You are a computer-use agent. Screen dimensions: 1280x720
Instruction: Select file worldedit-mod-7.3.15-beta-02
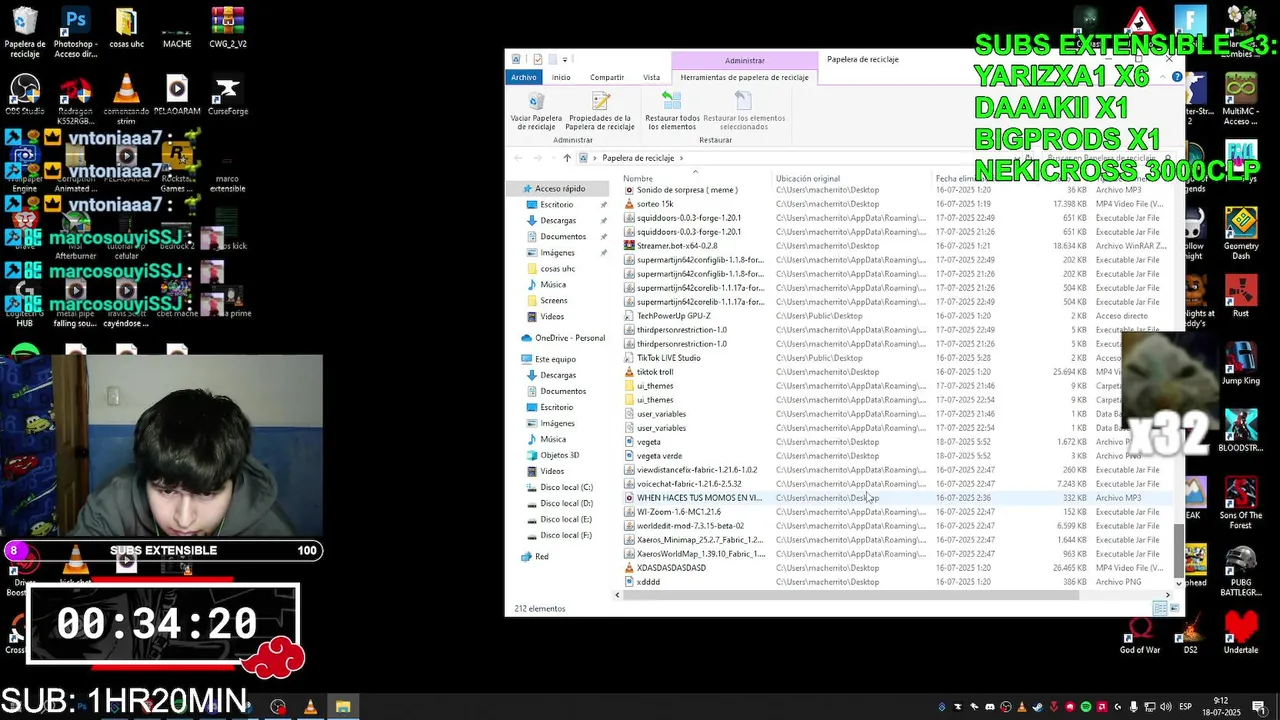pyautogui.click(x=690, y=526)
